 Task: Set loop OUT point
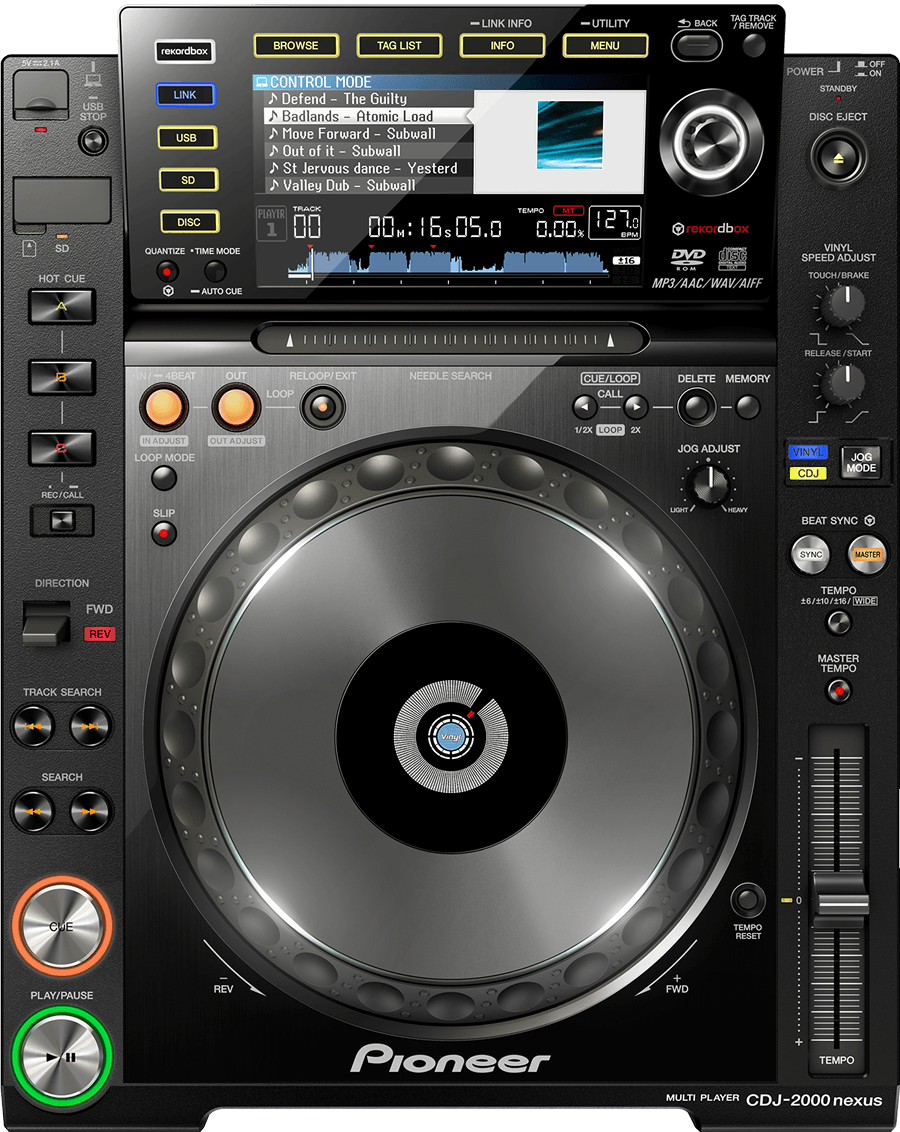235,408
